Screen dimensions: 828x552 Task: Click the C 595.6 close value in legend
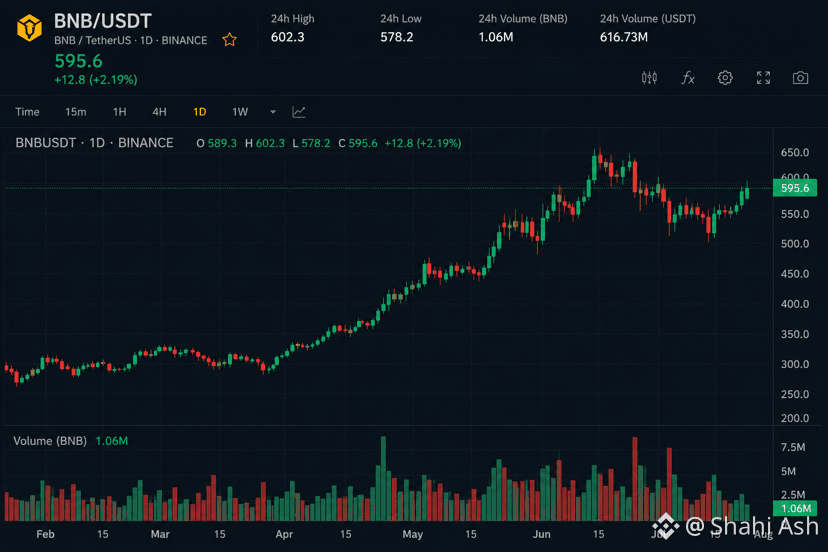358,143
